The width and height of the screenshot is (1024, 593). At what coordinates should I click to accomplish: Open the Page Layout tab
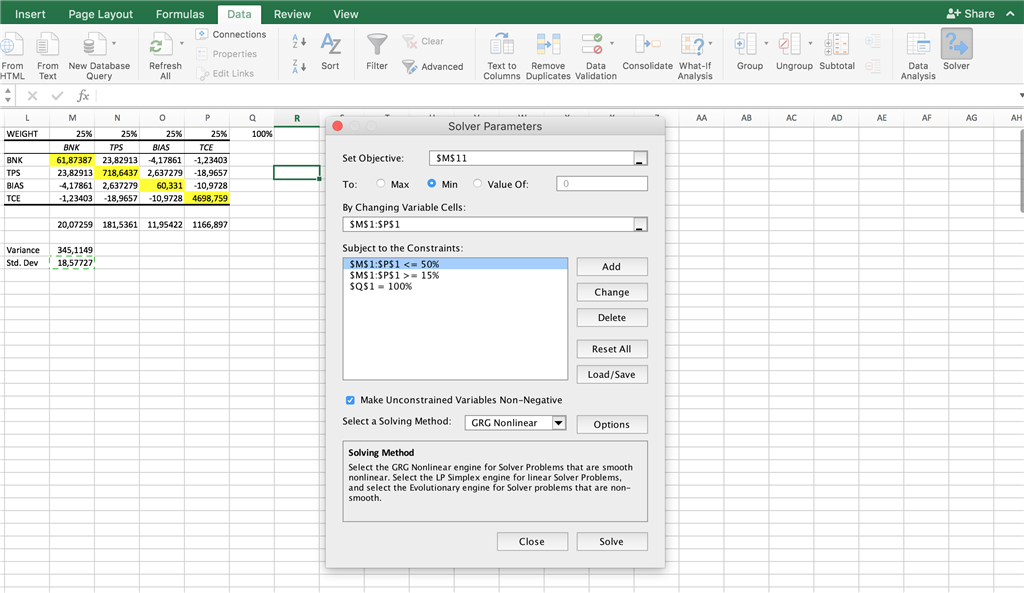pos(101,14)
